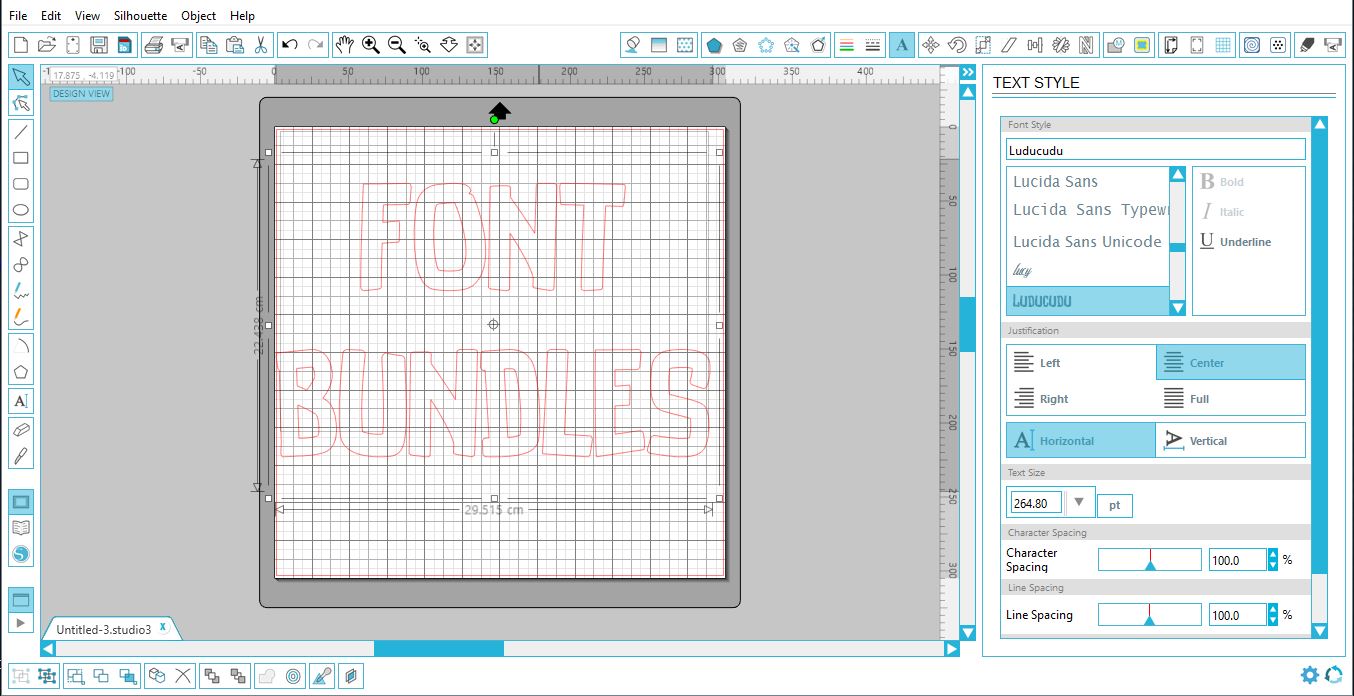This screenshot has height=696, width=1354.
Task: Select Lucida Sans from the font list
Action: pos(1056,181)
